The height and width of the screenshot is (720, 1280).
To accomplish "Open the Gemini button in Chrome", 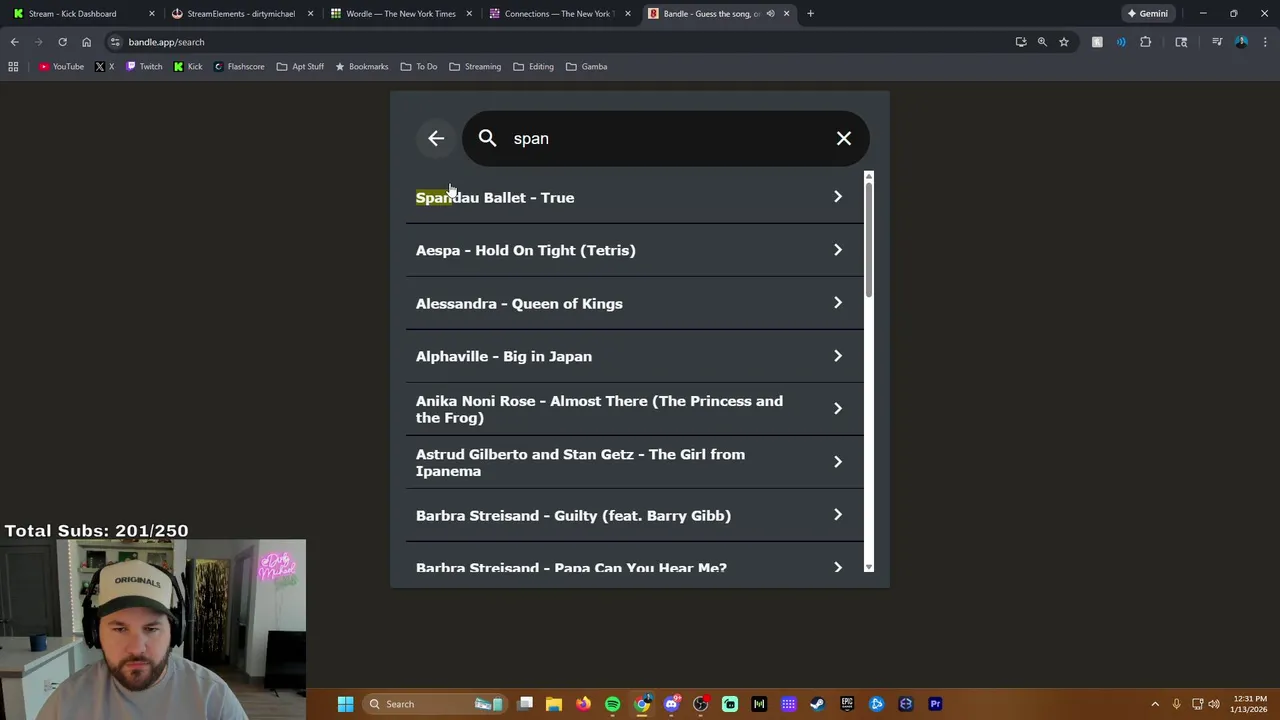I will [1147, 13].
